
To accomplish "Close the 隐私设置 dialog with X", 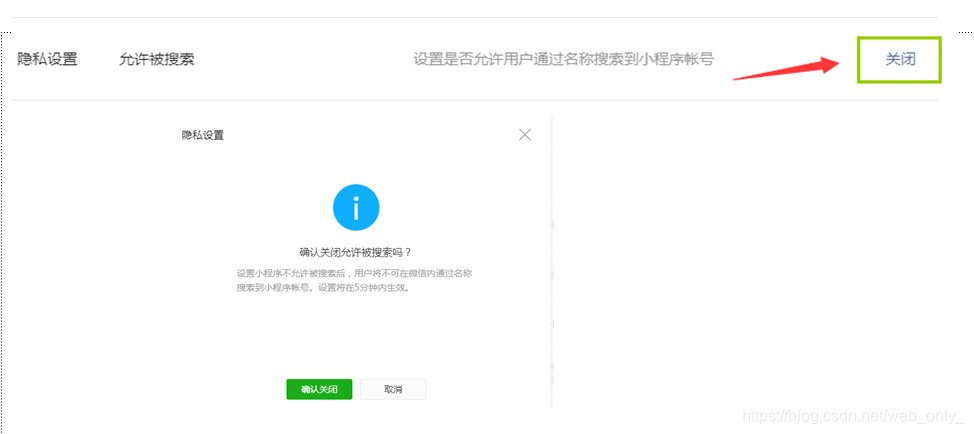I will coord(525,135).
